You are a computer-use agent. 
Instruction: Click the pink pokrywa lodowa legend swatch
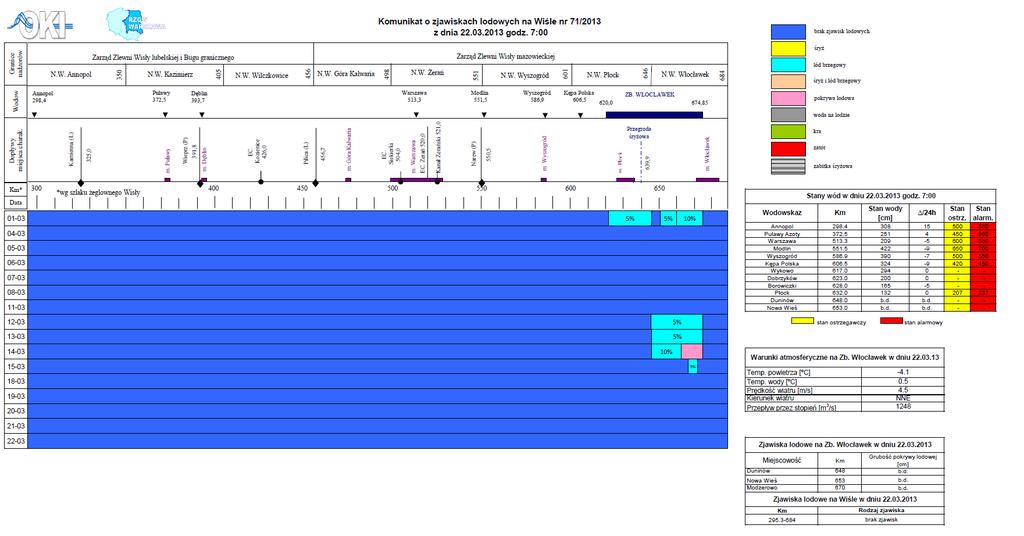point(788,99)
